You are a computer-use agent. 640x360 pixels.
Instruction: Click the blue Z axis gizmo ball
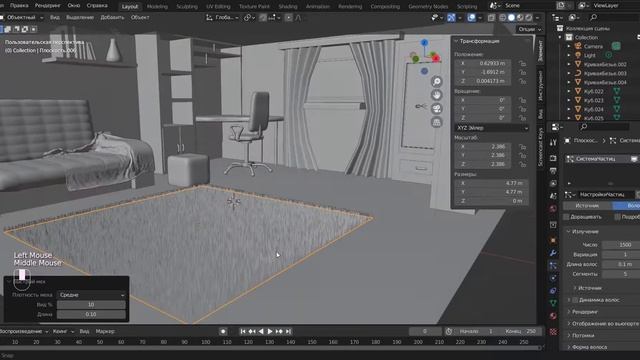click(x=424, y=43)
